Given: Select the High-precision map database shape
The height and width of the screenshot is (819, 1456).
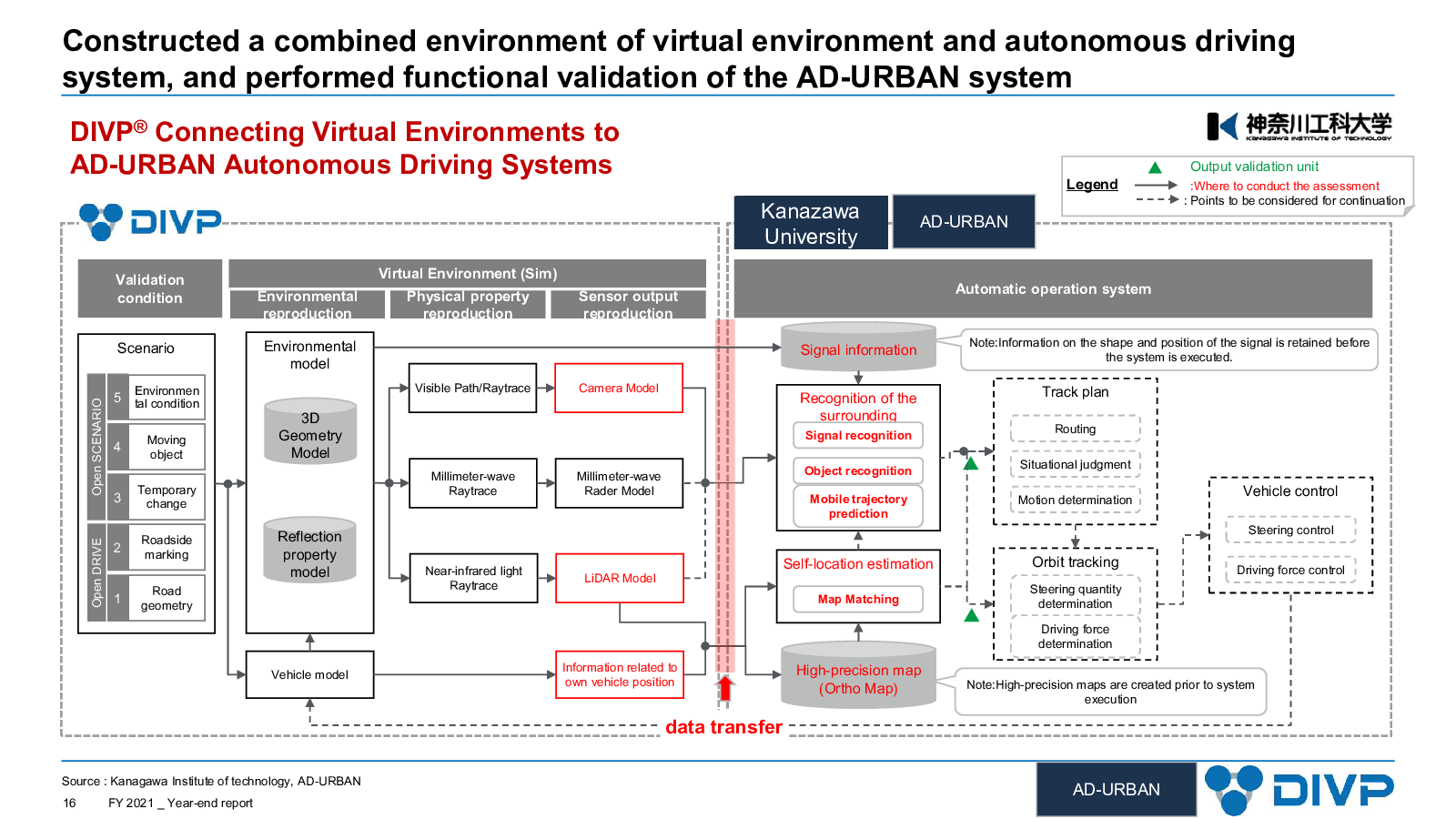Looking at the screenshot, I should pyautogui.click(x=858, y=674).
